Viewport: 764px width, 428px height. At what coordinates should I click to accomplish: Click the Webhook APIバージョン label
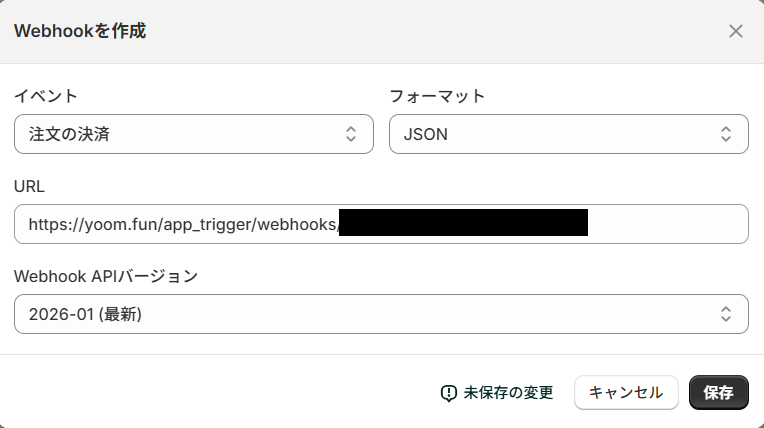pos(106,276)
